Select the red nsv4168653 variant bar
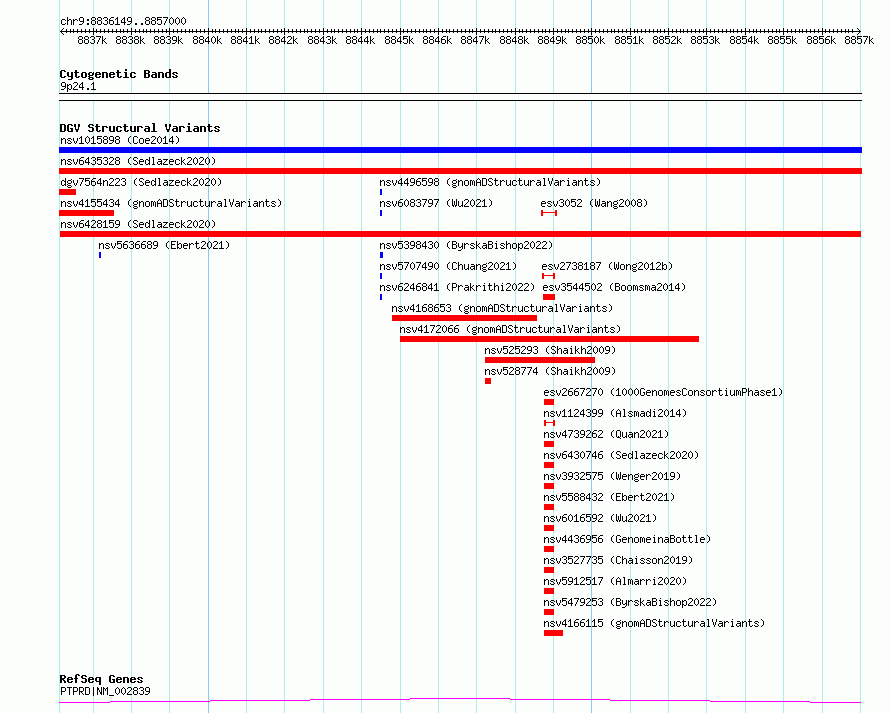This screenshot has width=890, height=713. (464, 318)
